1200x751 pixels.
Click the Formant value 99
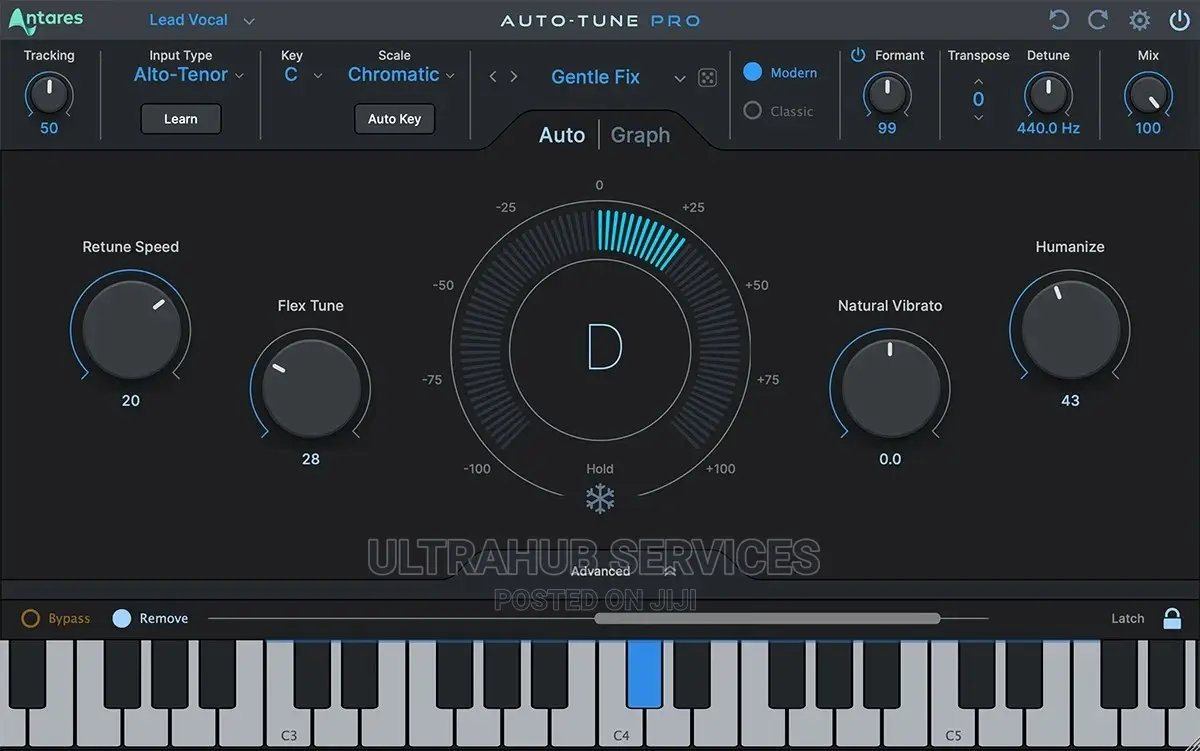point(887,128)
